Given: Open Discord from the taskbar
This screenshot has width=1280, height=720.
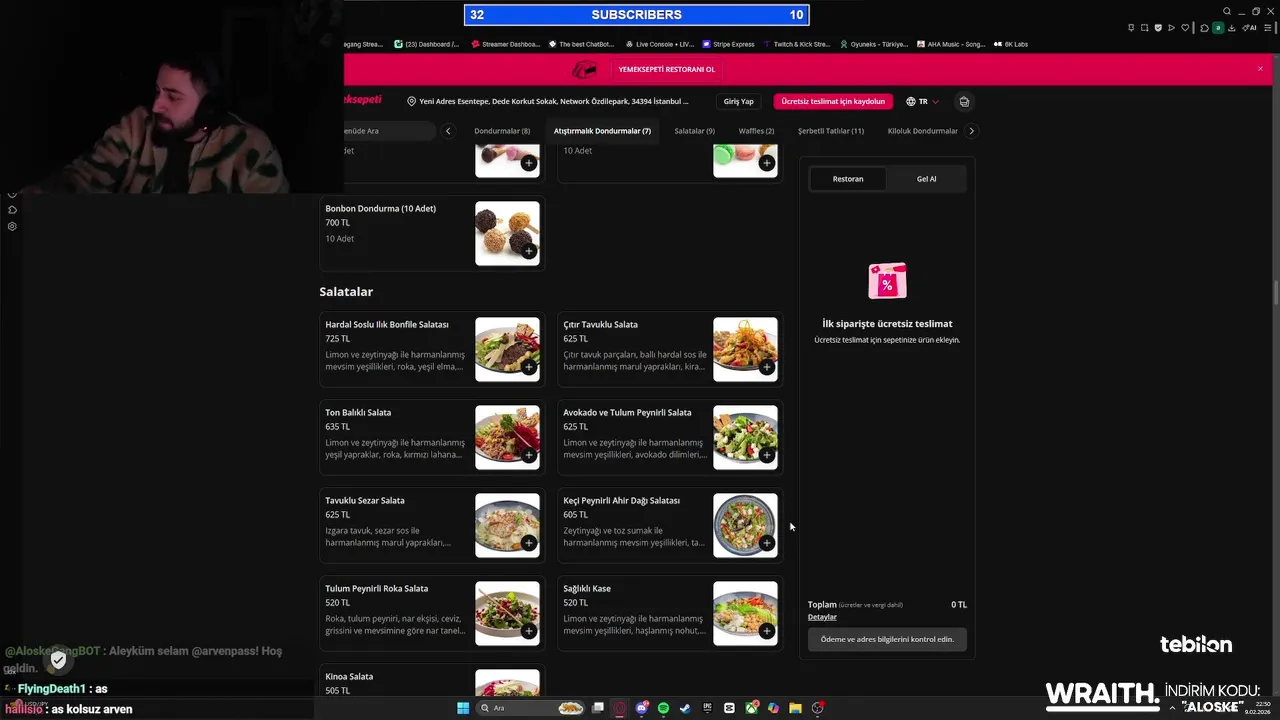Looking at the screenshot, I should pos(642,708).
